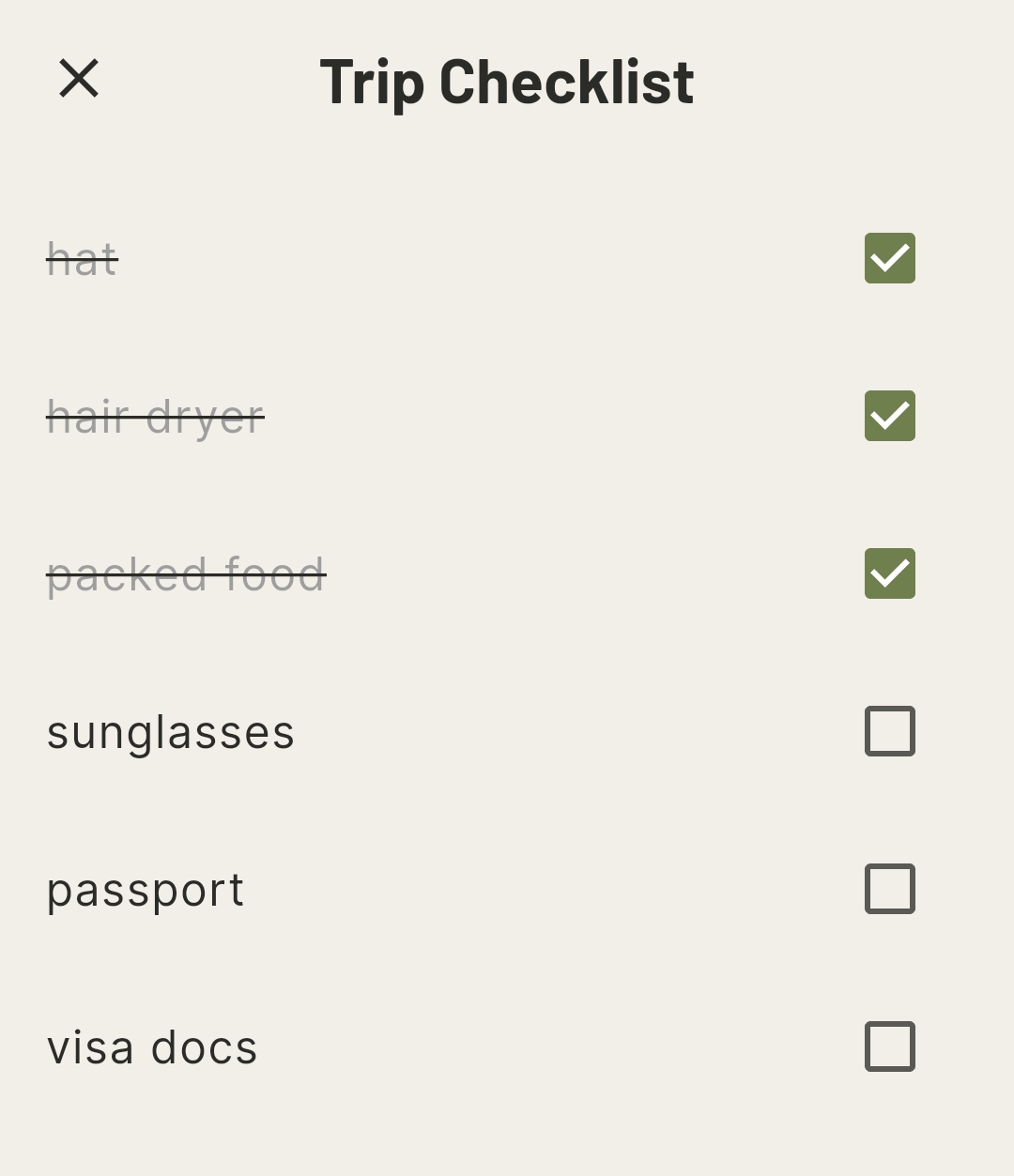Click the empty box beside passport

click(889, 889)
